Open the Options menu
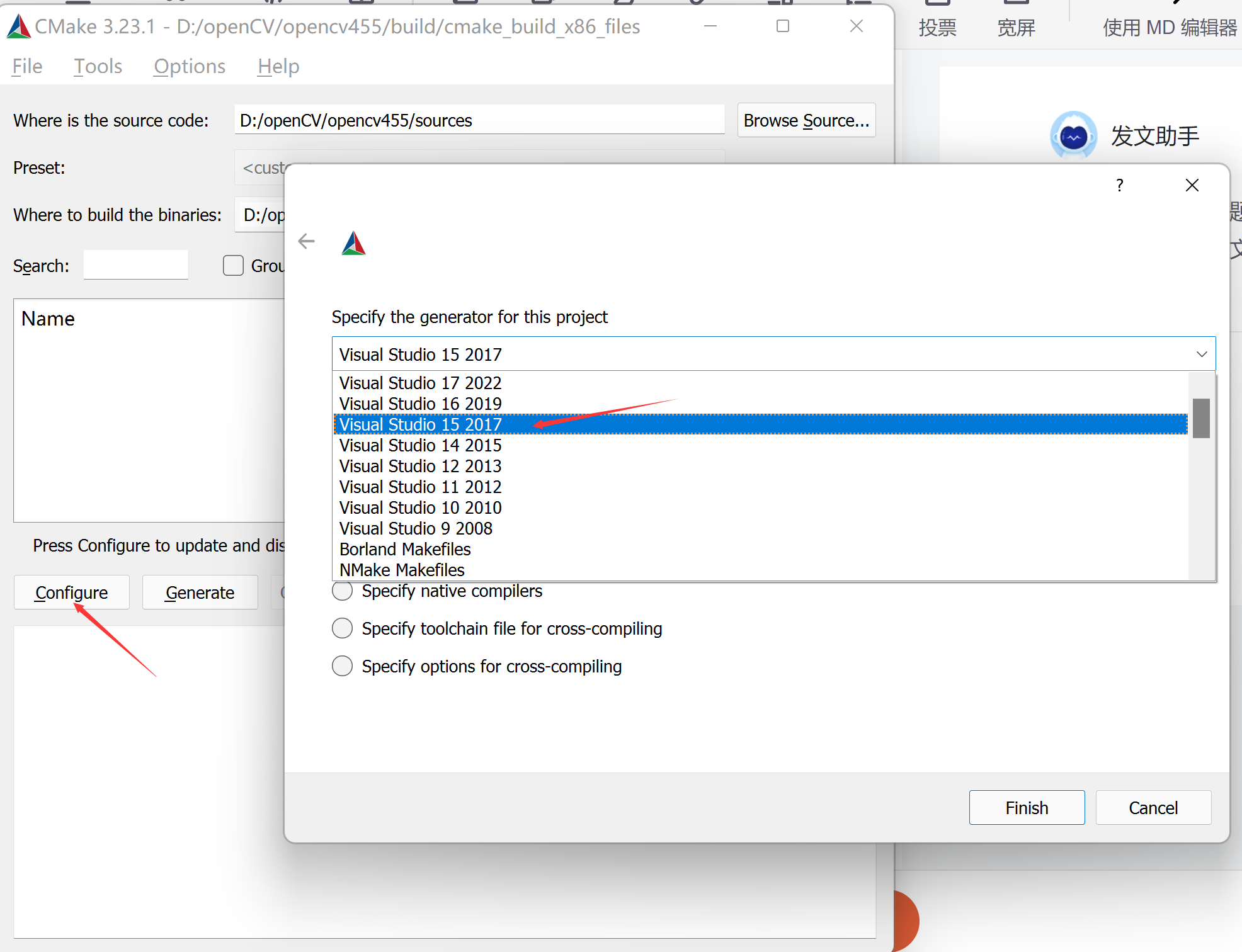The width and height of the screenshot is (1242, 952). pyautogui.click(x=190, y=66)
